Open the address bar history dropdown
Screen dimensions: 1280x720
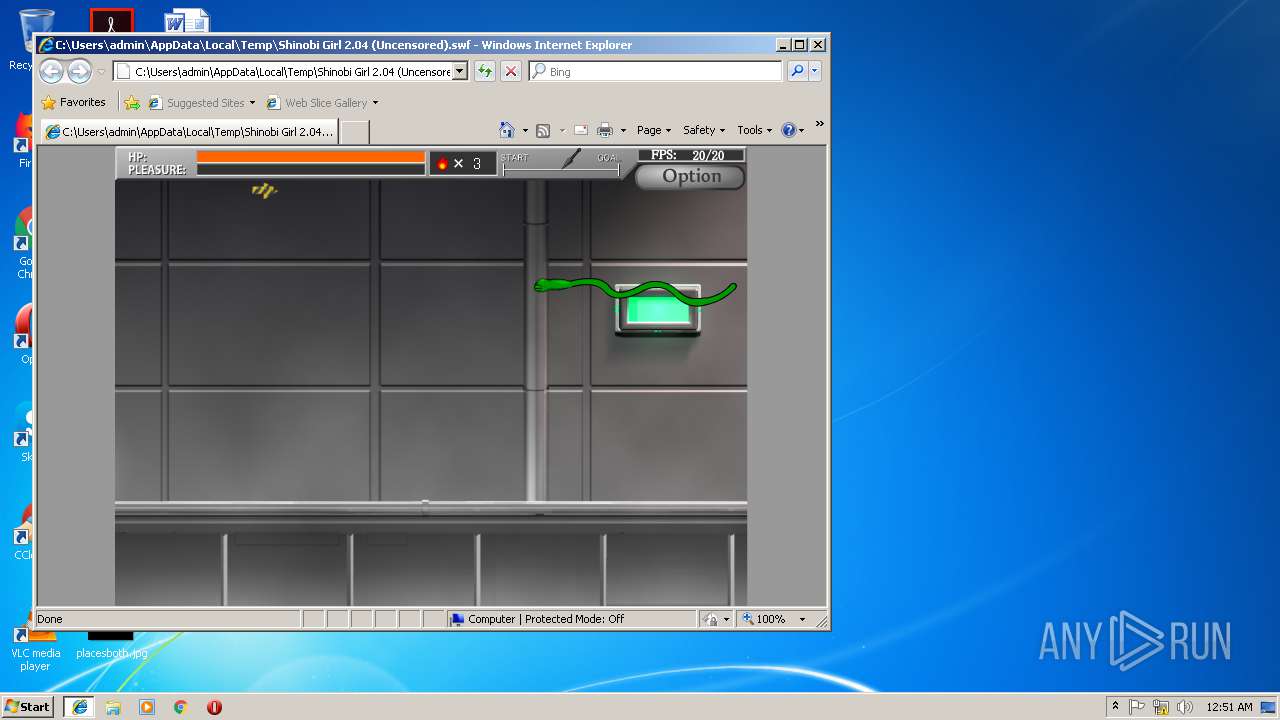(460, 71)
